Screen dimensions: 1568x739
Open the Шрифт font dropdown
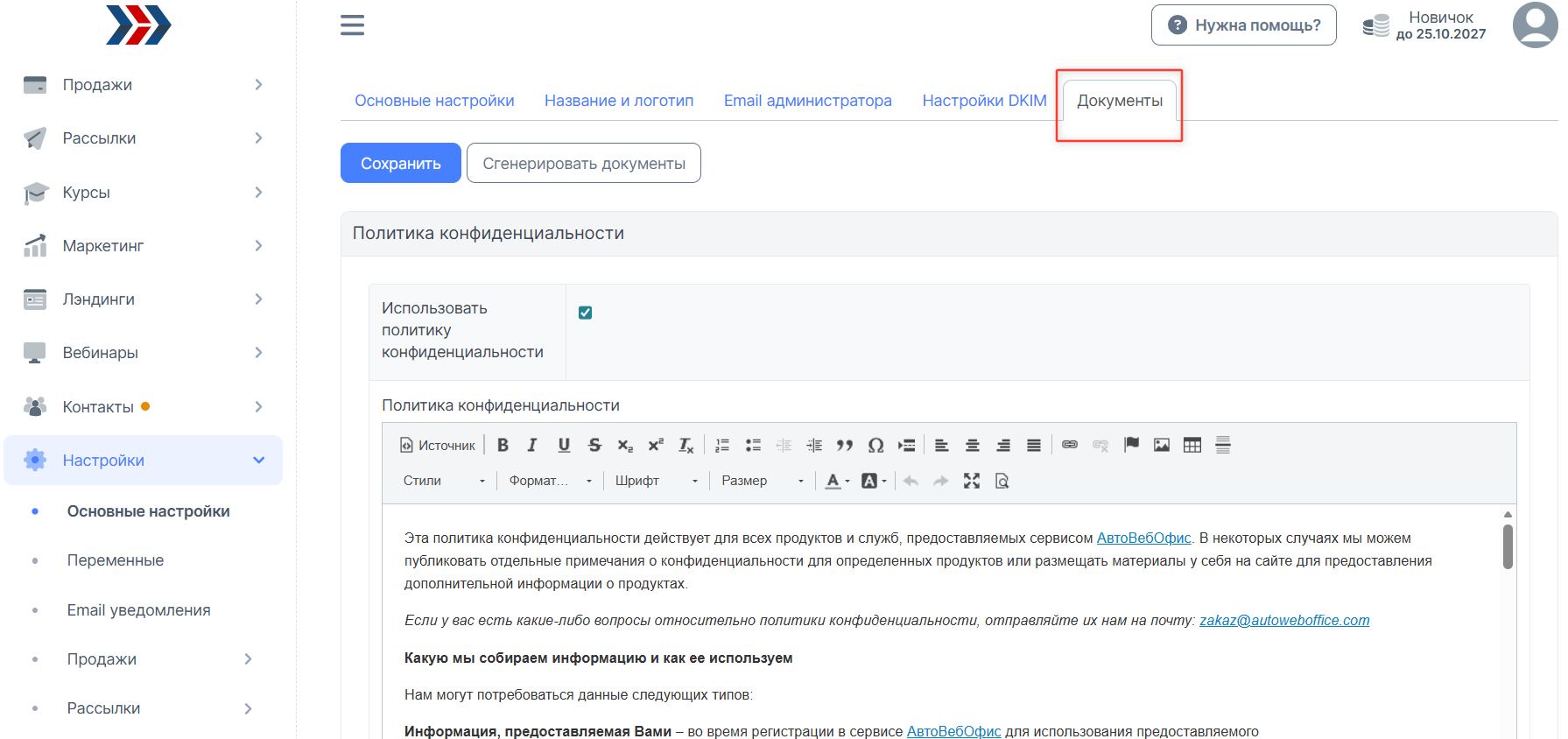656,481
